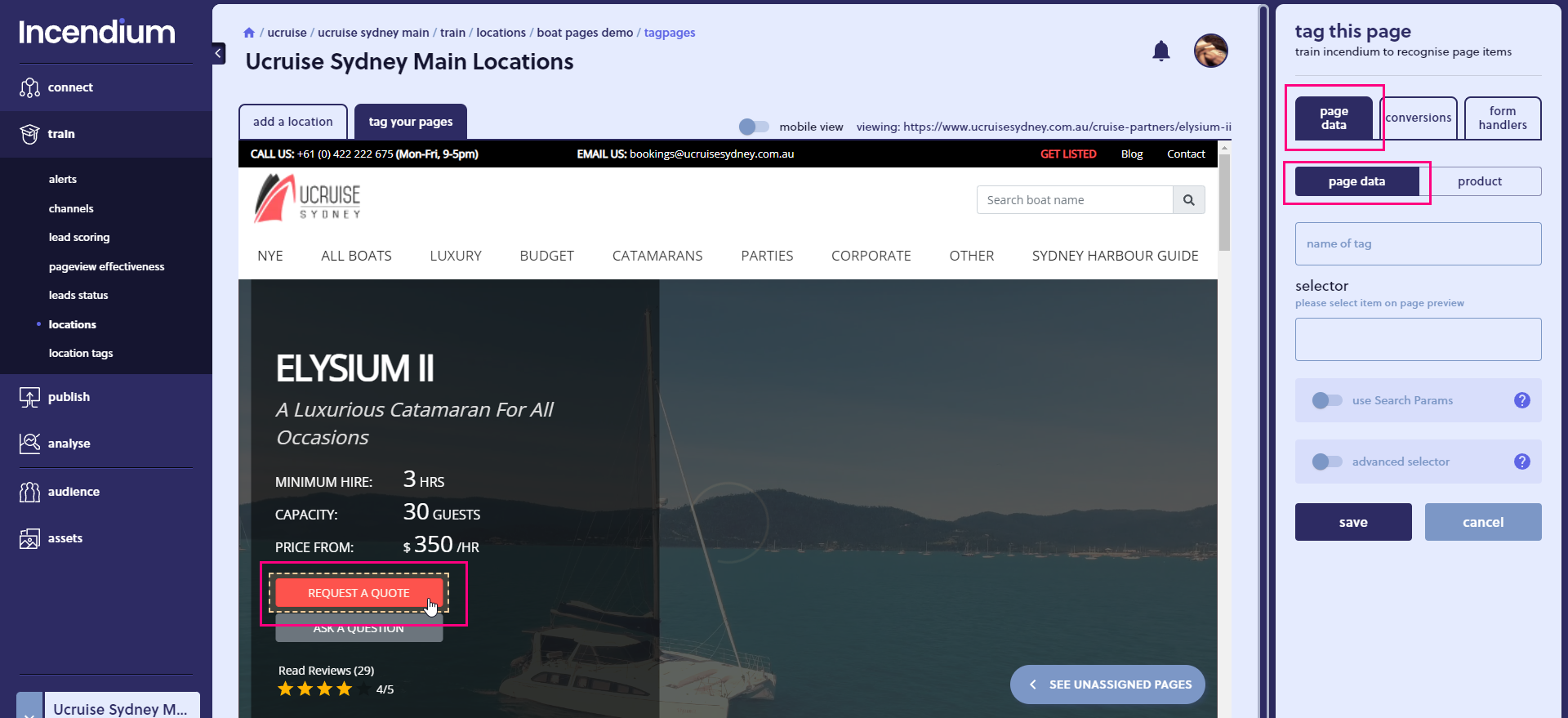Go to home via breadcrumb house icon
Viewport: 1568px width, 718px height.
[x=249, y=33]
